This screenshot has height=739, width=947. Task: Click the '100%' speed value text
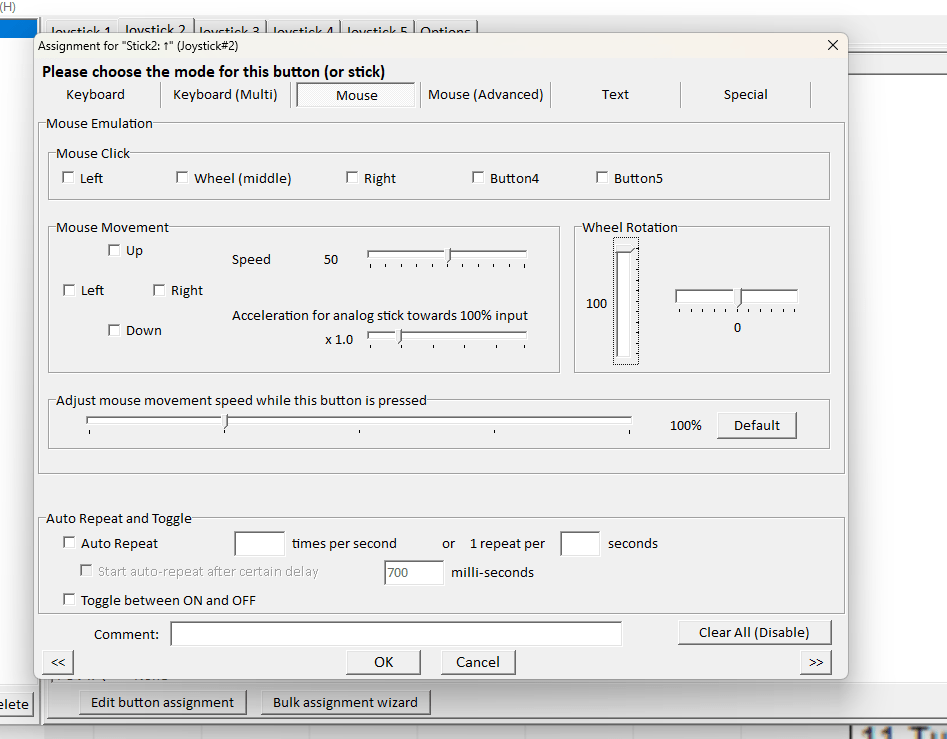[685, 426]
